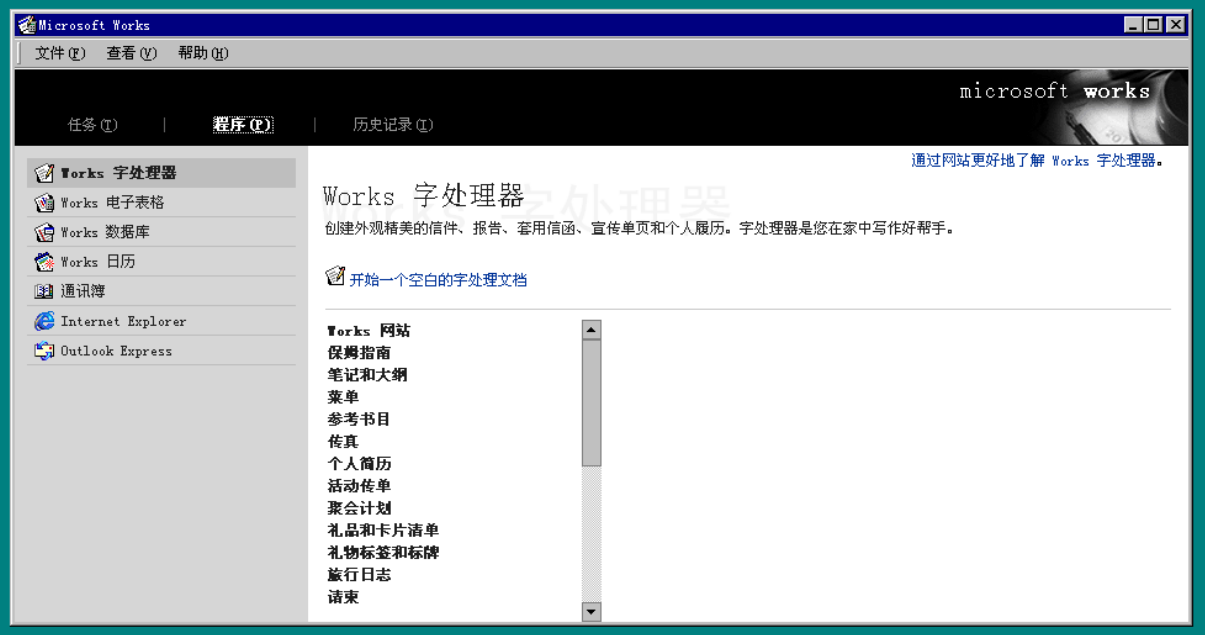Open the 查看 menu

(131, 53)
